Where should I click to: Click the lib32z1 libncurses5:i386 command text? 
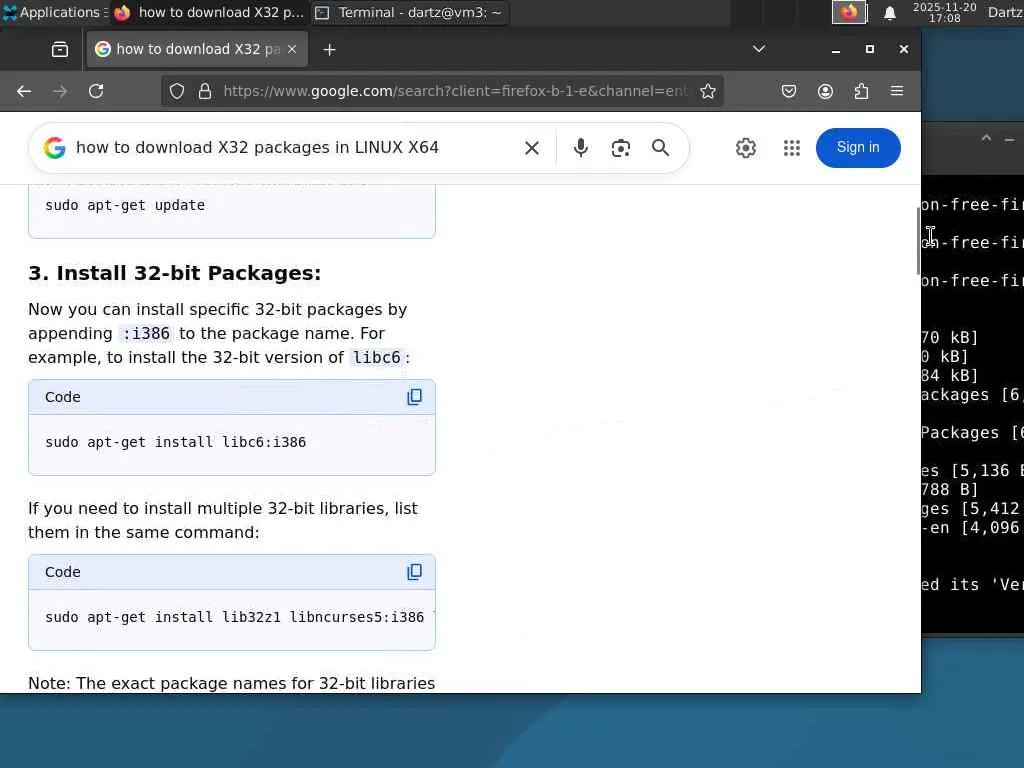234,617
